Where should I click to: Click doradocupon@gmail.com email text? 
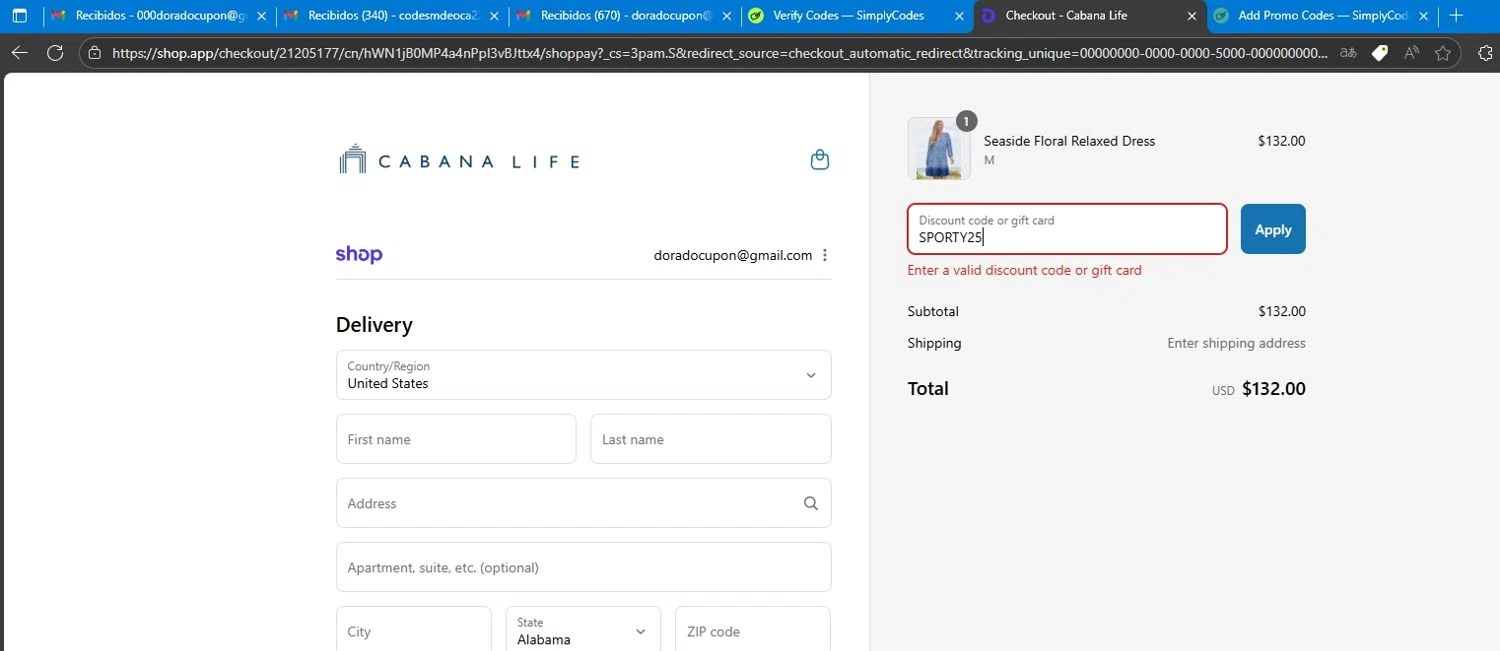(x=733, y=255)
